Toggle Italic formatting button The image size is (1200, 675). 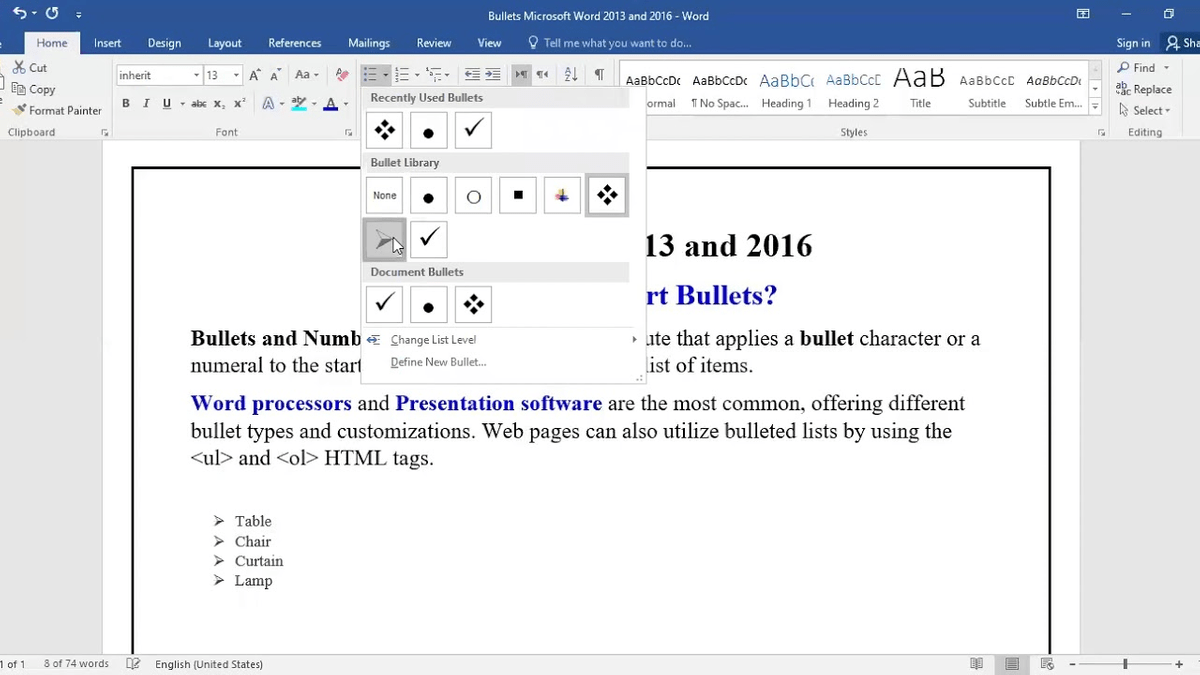tap(146, 104)
